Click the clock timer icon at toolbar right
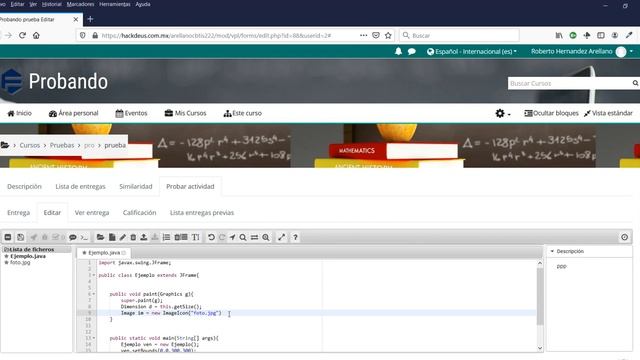Screen dimensions: 640x360 [x=624, y=237]
